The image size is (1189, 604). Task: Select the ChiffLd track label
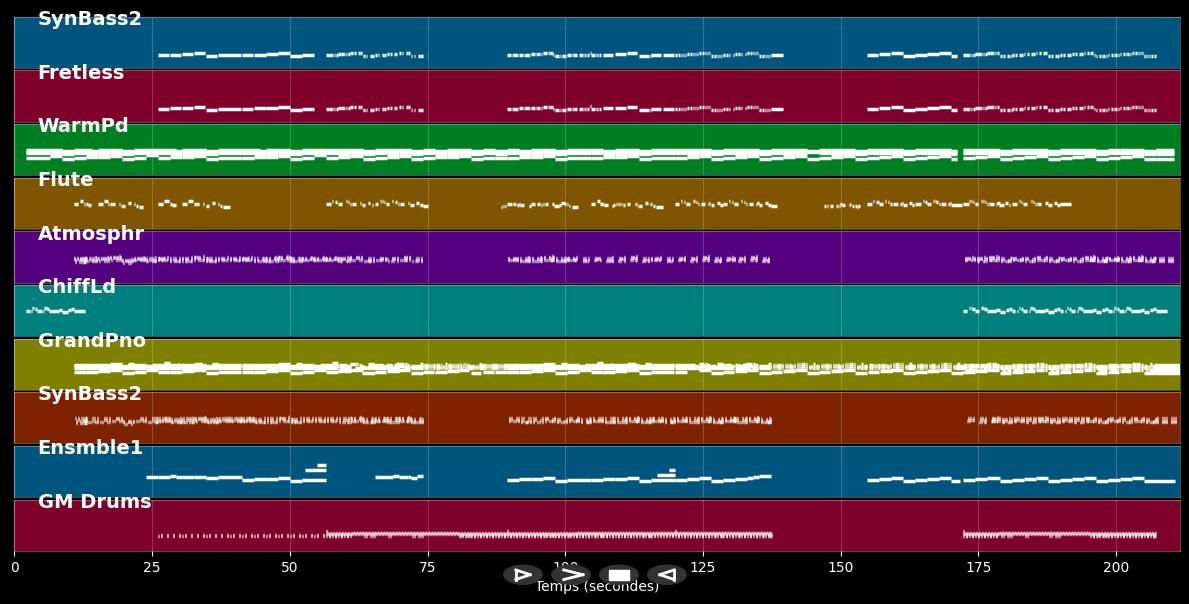click(77, 287)
